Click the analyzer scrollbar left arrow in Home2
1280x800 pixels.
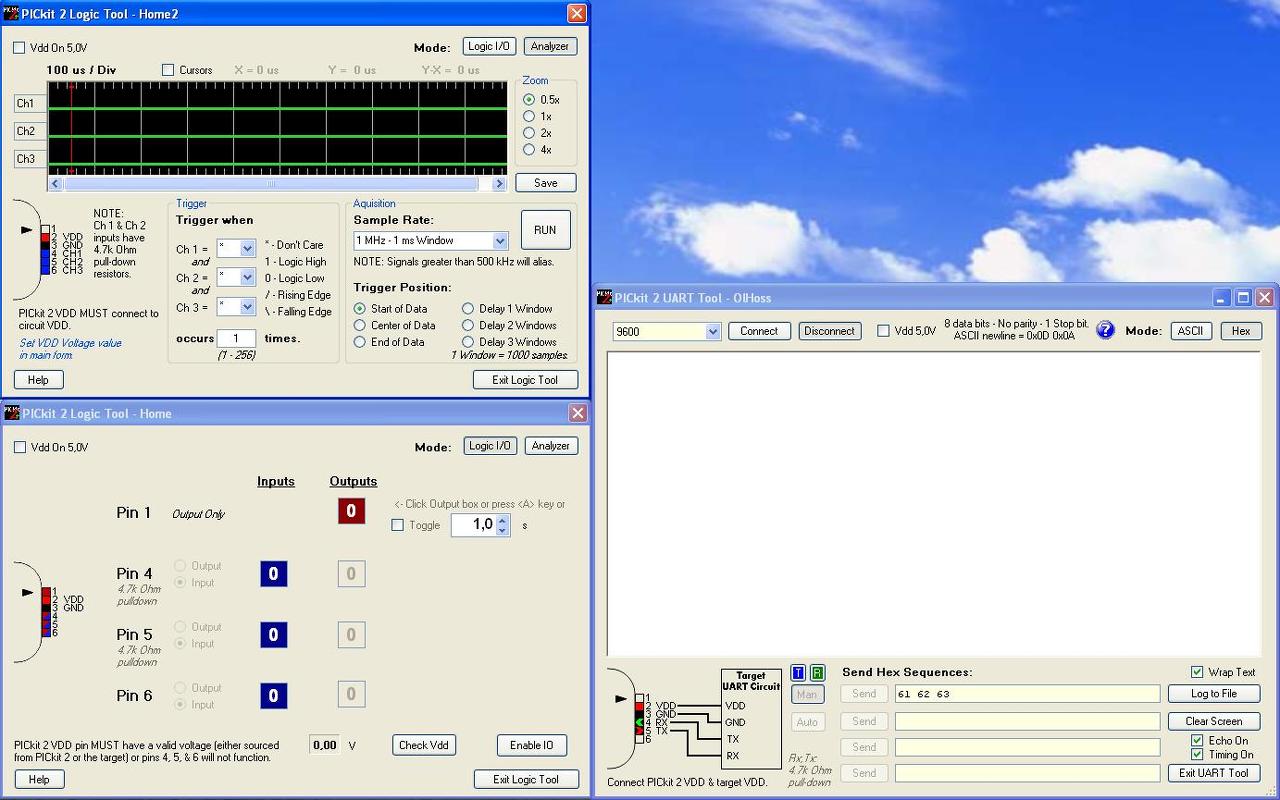[56, 183]
